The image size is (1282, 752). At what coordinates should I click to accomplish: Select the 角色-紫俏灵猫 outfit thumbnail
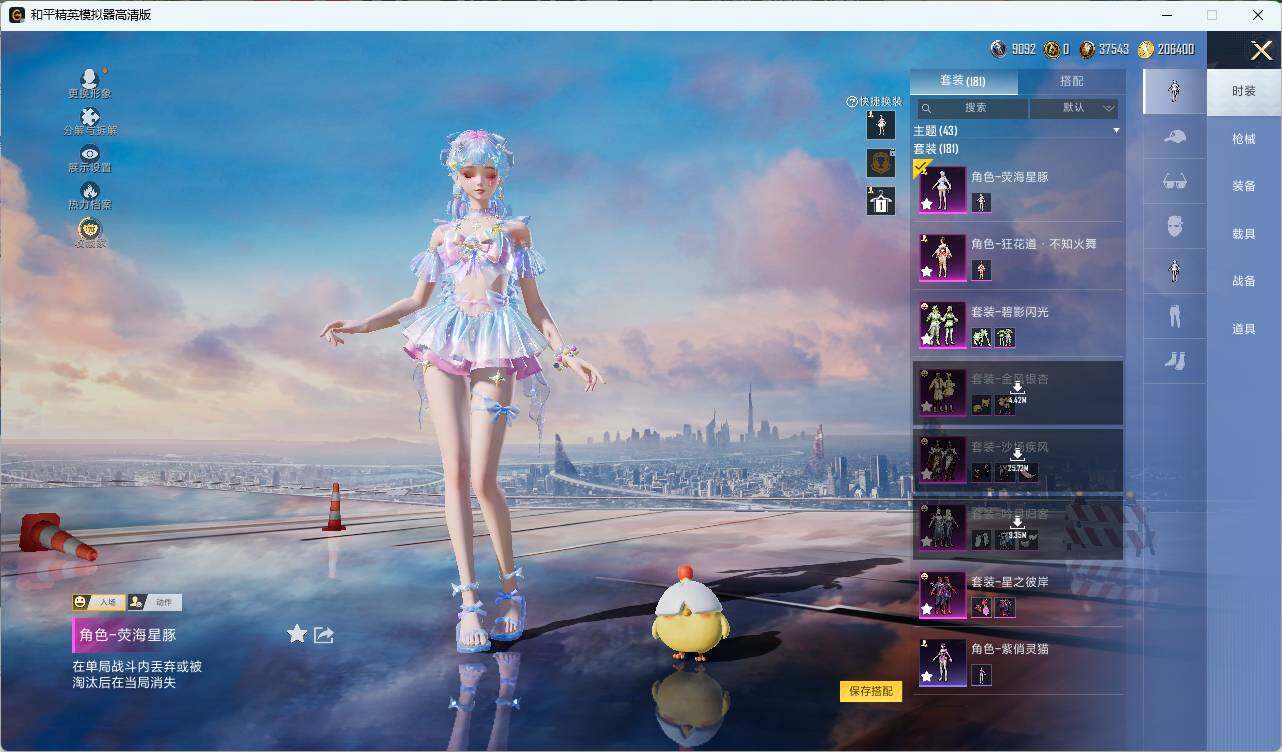pyautogui.click(x=942, y=663)
